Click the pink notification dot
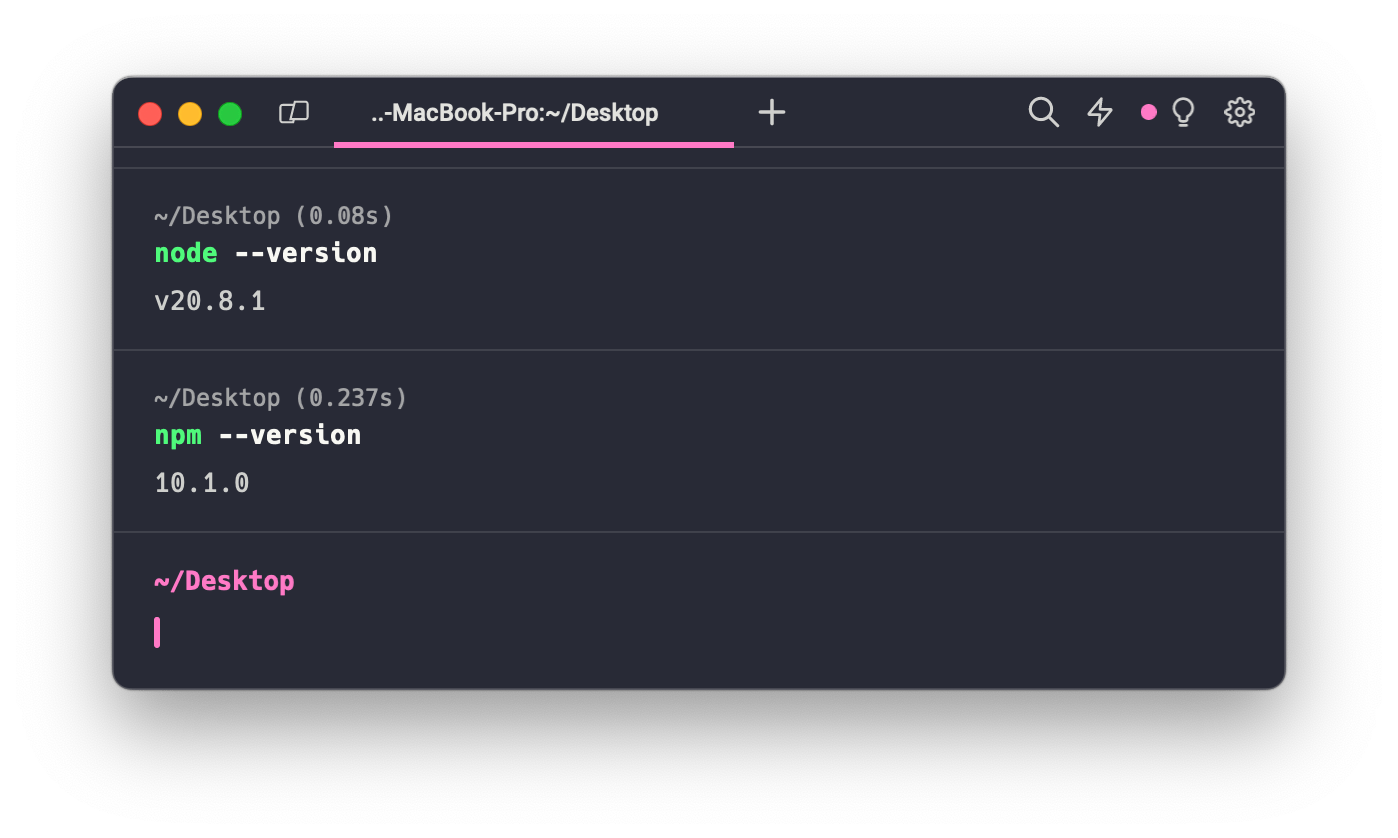 pos(1149,112)
